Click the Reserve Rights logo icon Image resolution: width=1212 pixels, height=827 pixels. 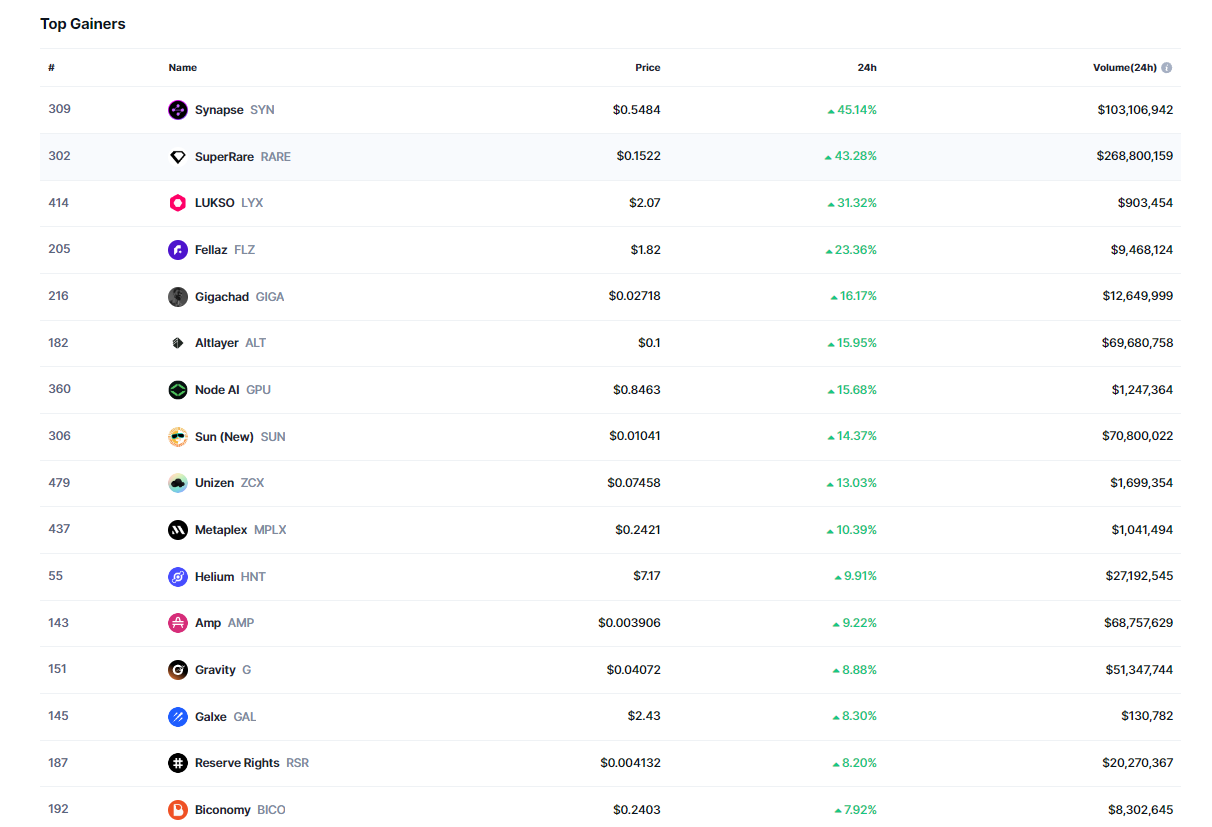click(178, 763)
